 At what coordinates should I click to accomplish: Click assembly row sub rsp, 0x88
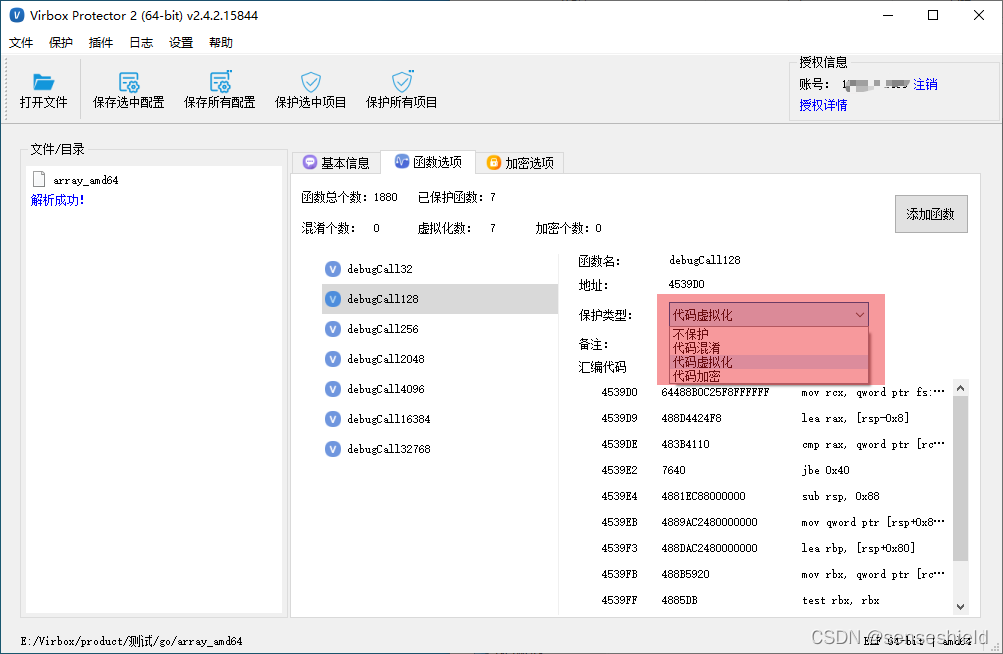click(773, 496)
